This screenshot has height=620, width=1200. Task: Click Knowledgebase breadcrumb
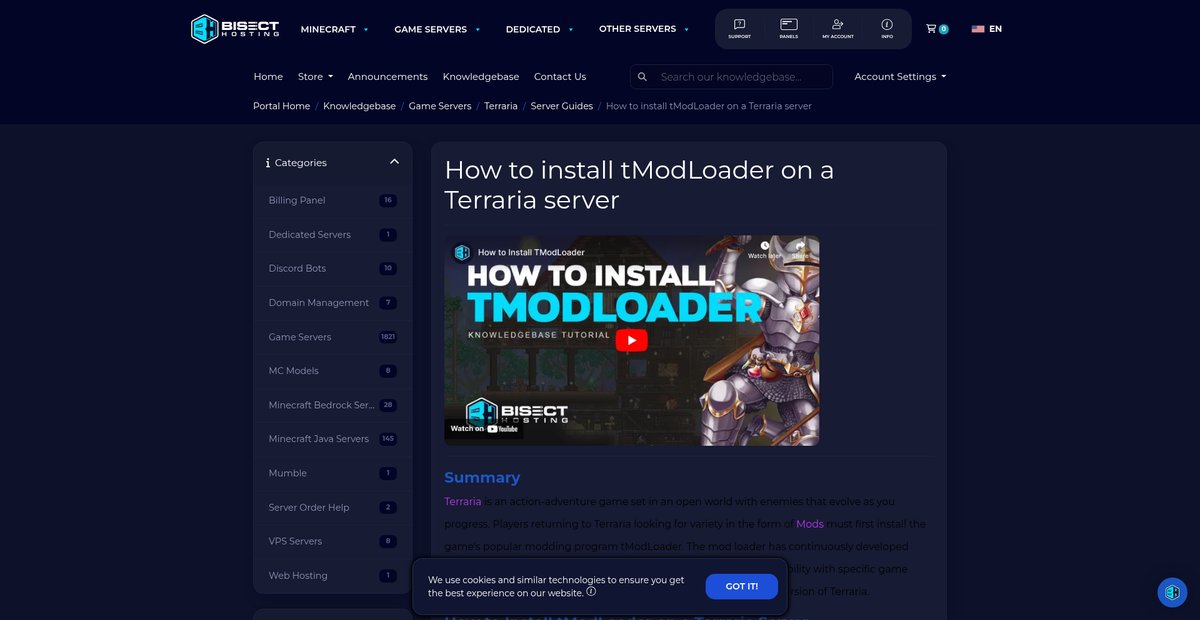359,106
